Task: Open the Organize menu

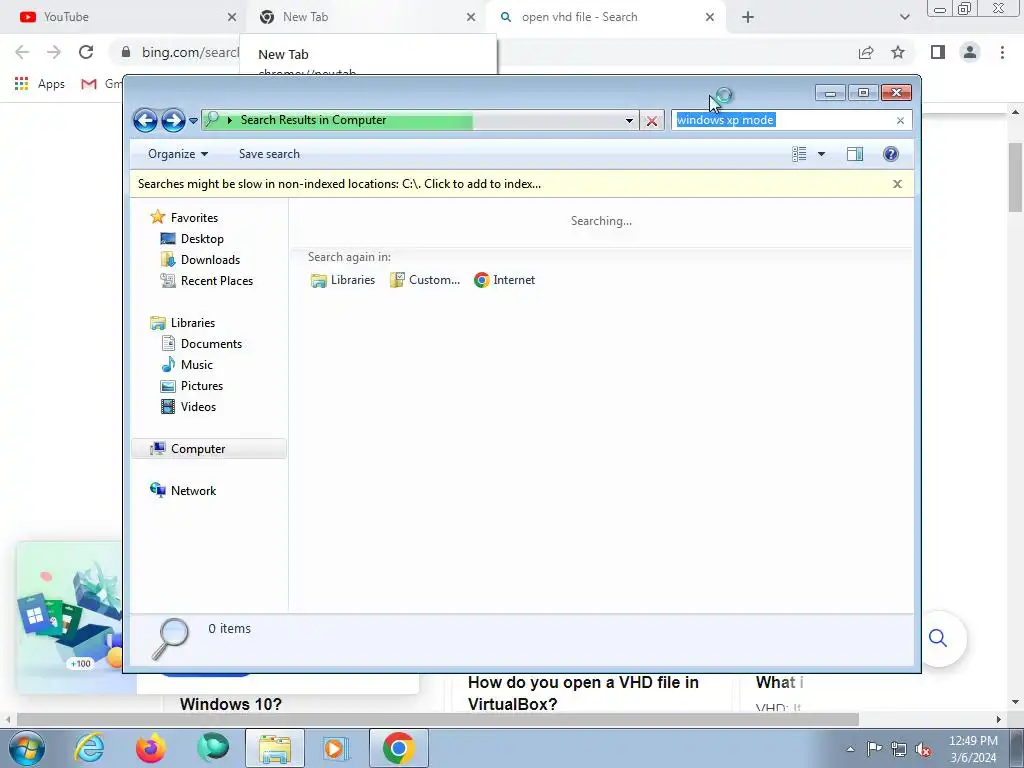Action: pyautogui.click(x=178, y=154)
